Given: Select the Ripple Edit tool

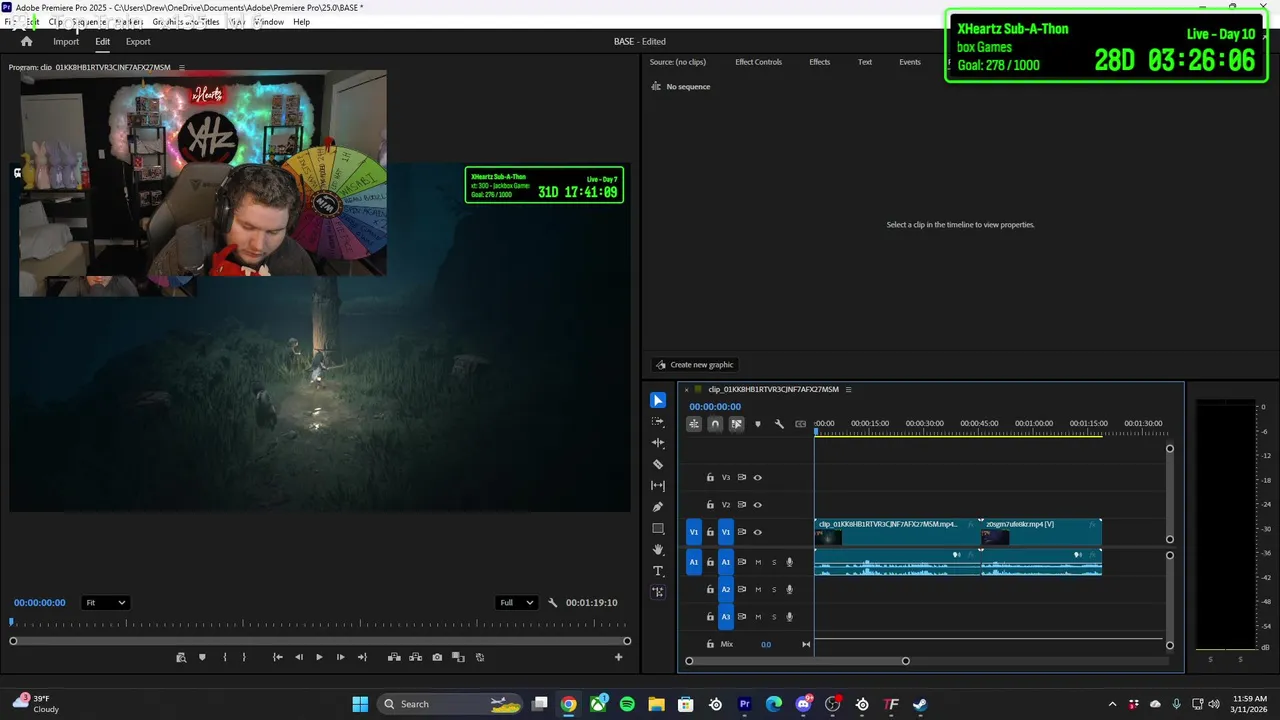Looking at the screenshot, I should (x=658, y=443).
